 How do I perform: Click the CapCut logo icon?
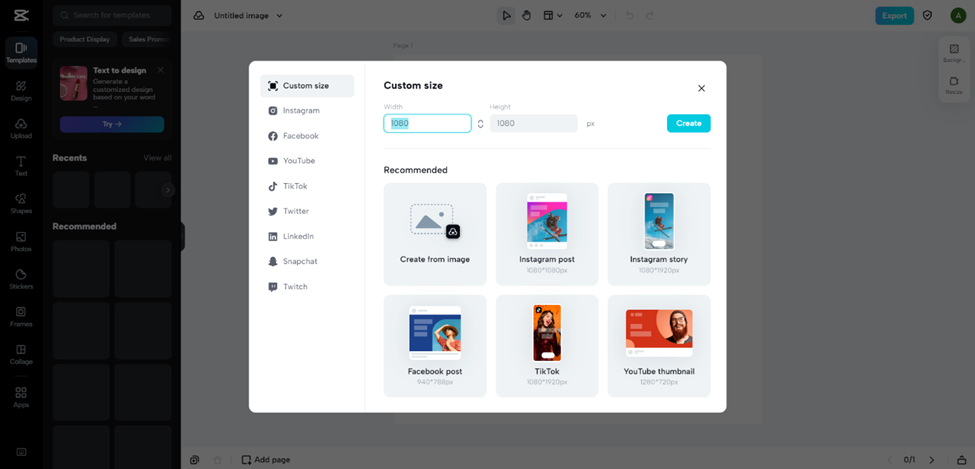coord(21,16)
